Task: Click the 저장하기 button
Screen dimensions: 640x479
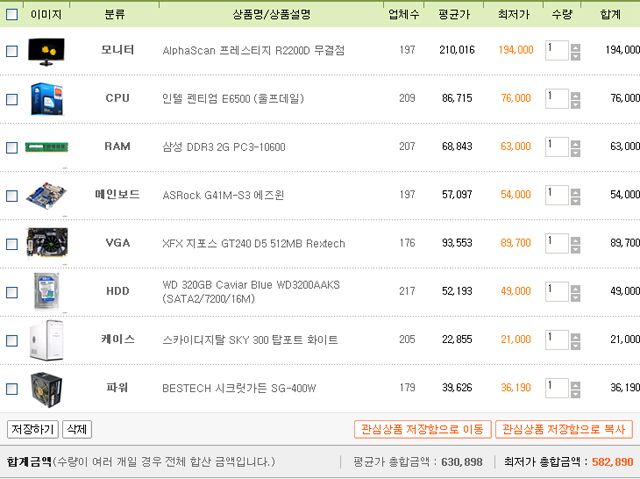Action: pyautogui.click(x=33, y=429)
